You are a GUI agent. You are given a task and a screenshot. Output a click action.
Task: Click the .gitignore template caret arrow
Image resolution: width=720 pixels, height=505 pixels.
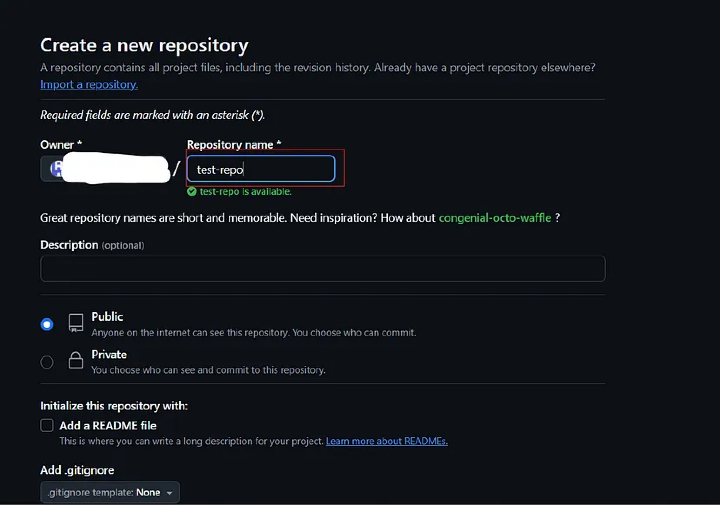[x=171, y=493]
